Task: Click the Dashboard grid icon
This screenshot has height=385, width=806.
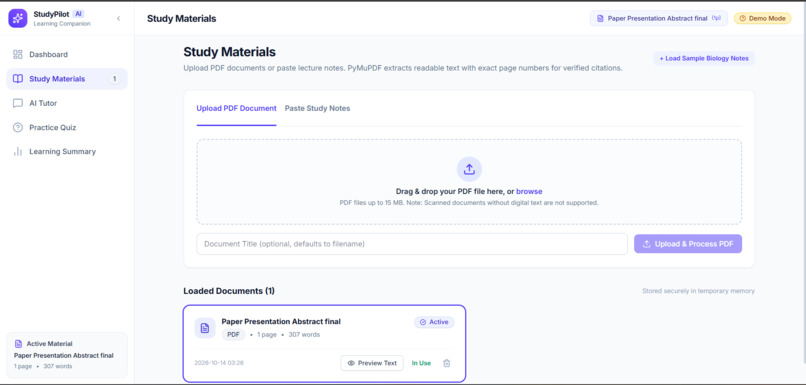Action: click(18, 54)
